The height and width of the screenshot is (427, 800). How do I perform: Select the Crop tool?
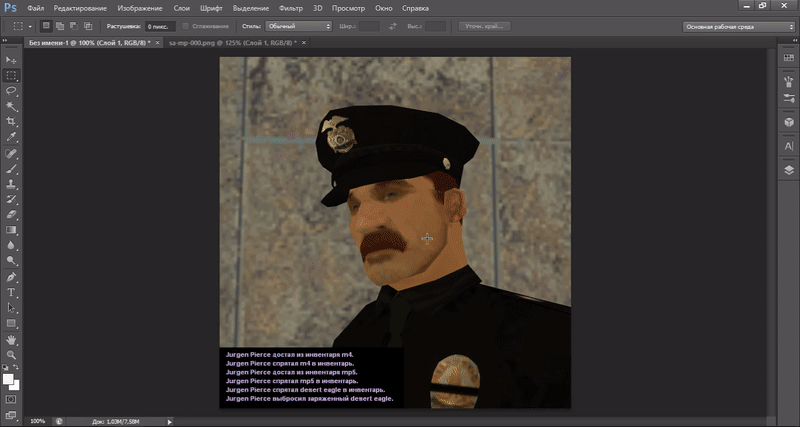click(11, 121)
